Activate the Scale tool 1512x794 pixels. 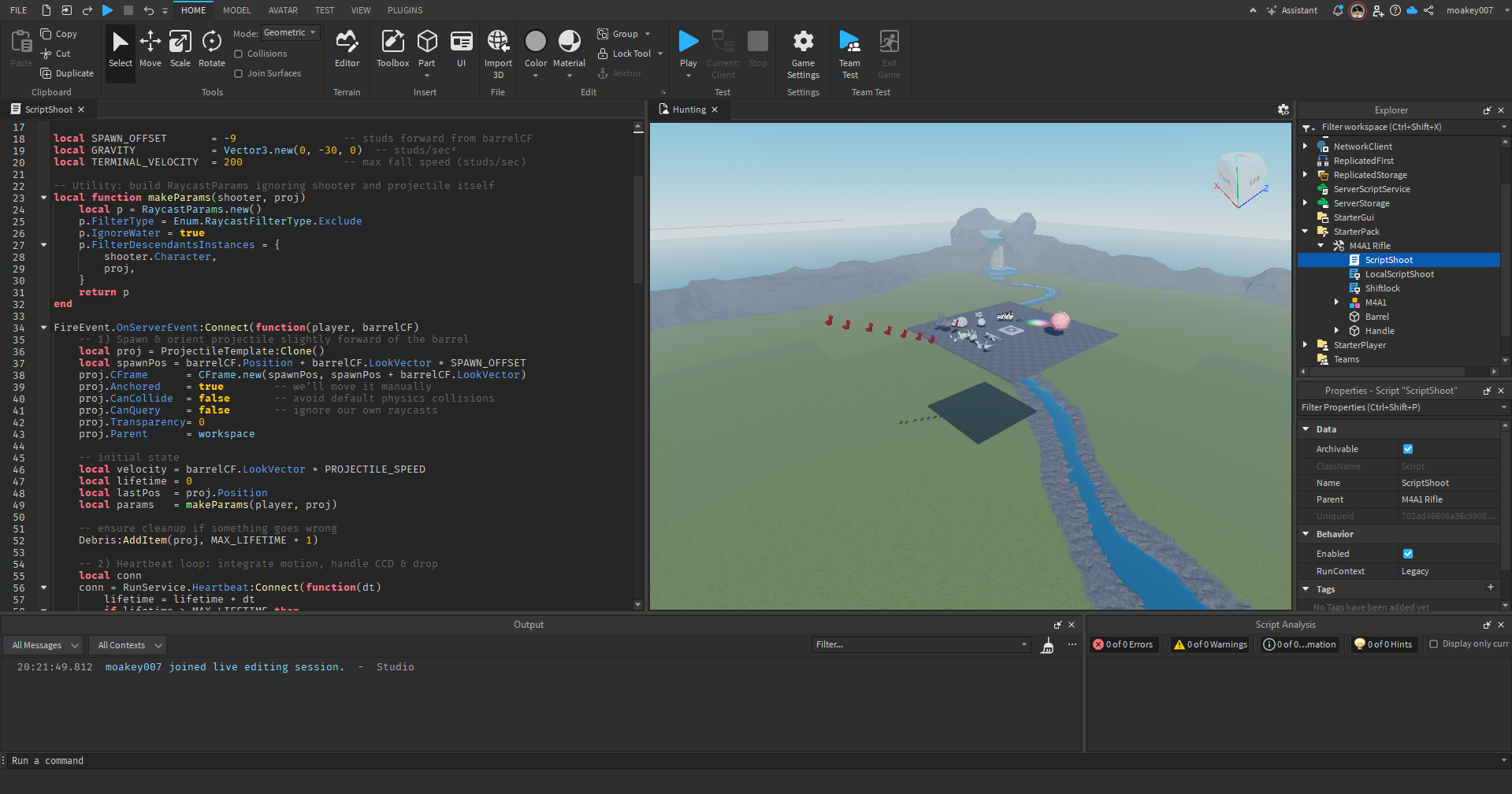[180, 49]
